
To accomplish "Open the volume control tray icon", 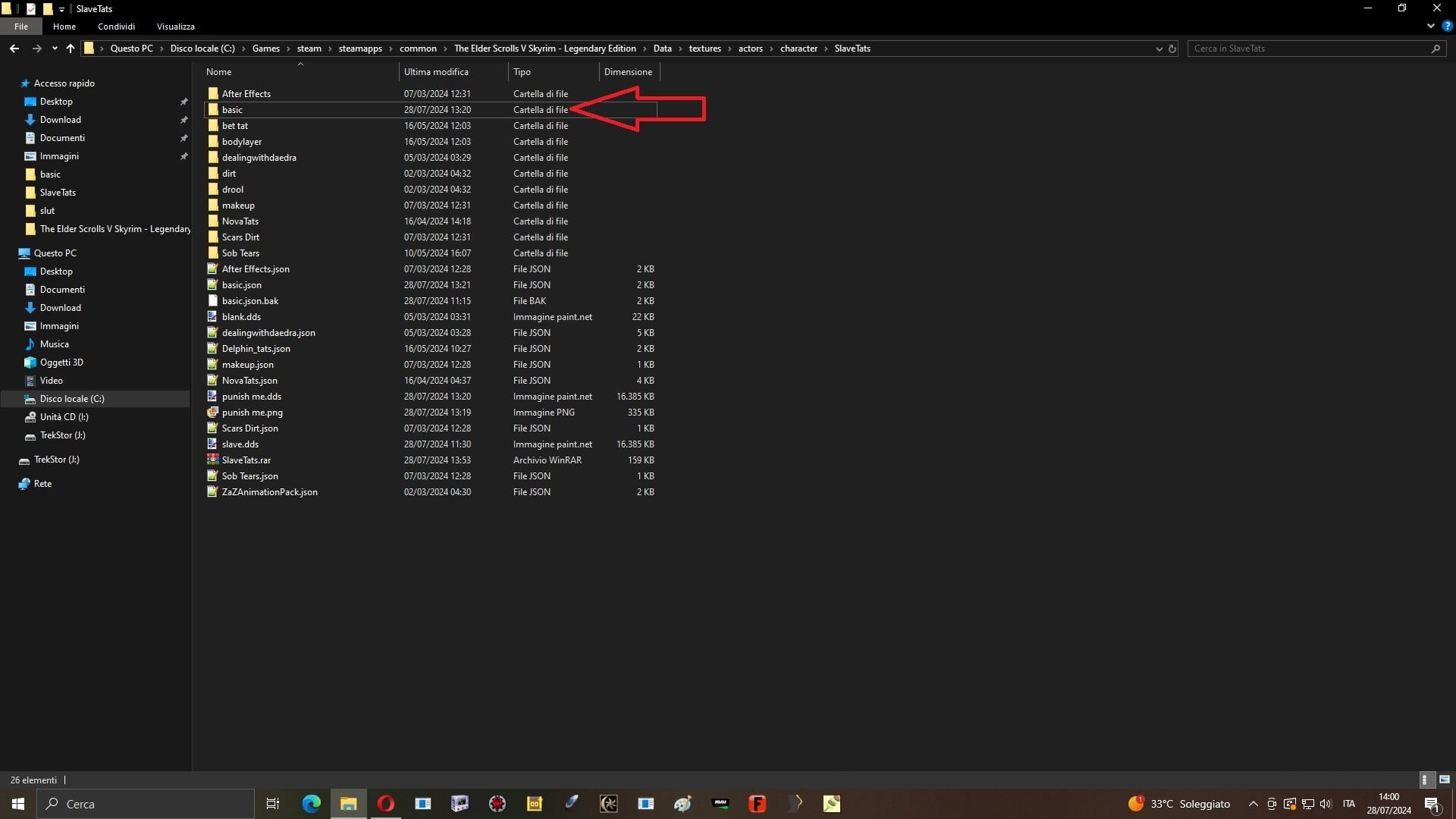I will [1326, 804].
